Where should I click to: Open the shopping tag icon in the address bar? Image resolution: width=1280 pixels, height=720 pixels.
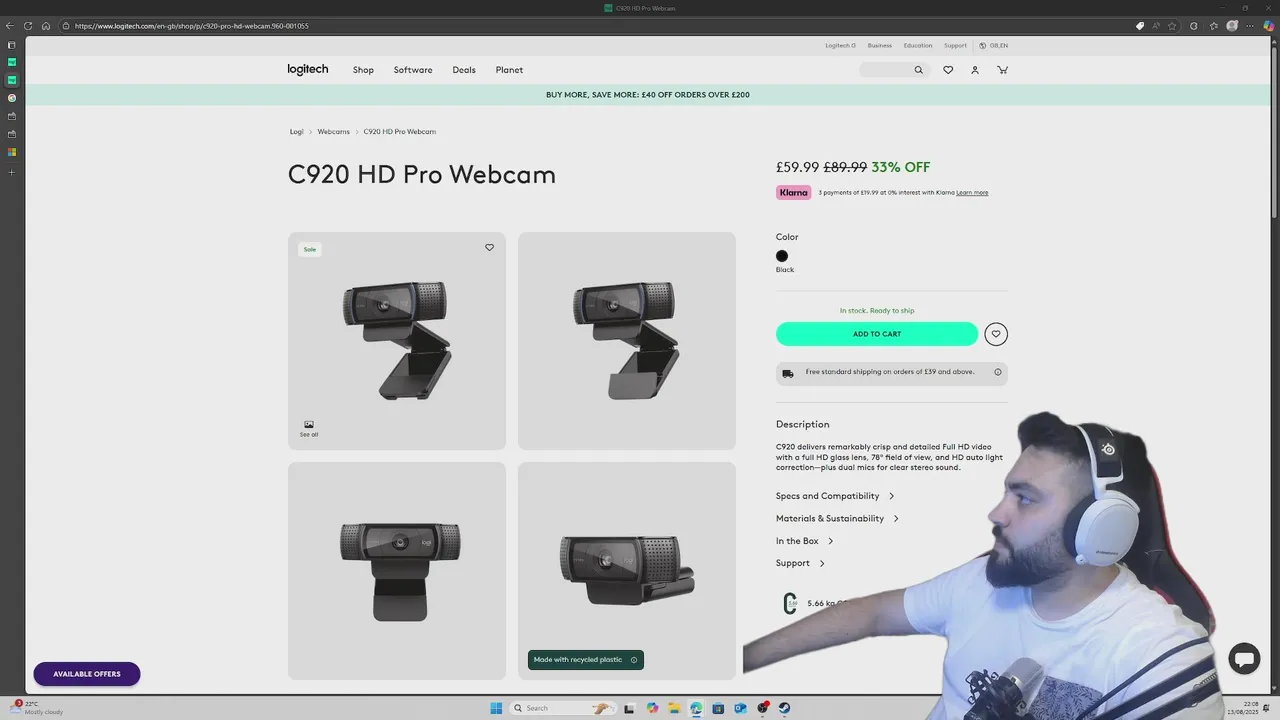[1139, 26]
